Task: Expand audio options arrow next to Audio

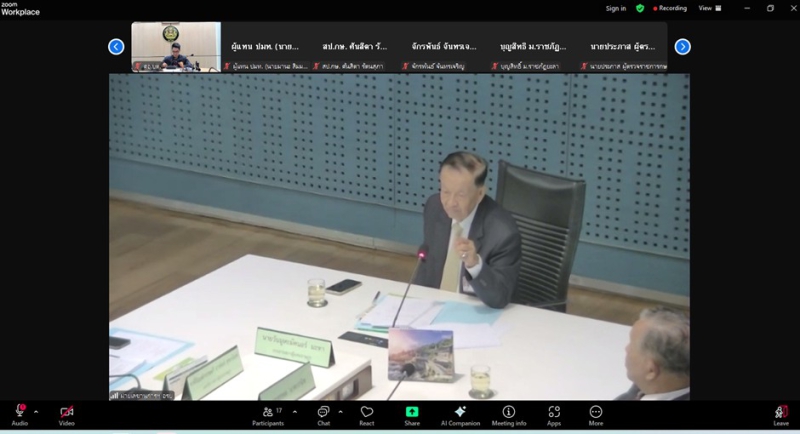Action: coord(36,411)
